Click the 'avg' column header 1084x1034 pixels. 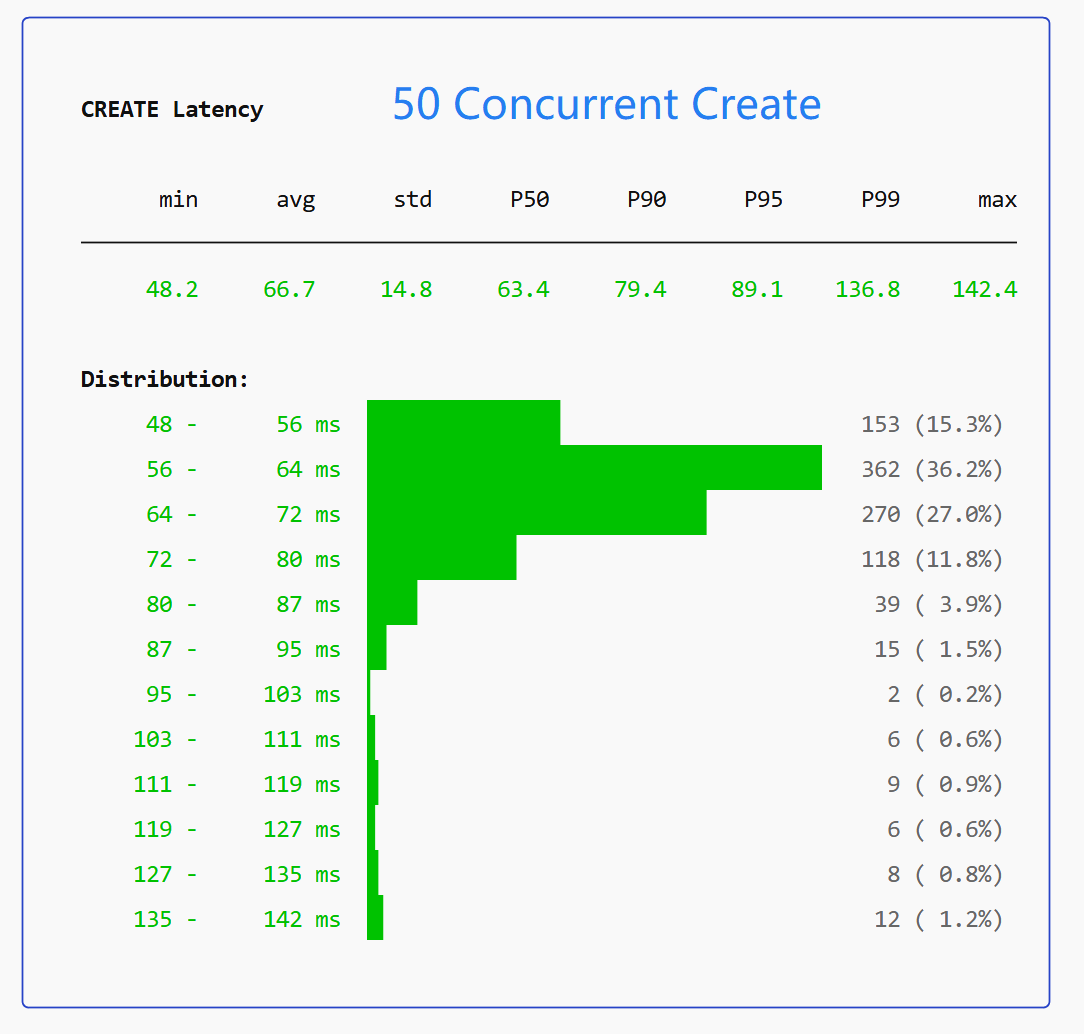coord(296,200)
